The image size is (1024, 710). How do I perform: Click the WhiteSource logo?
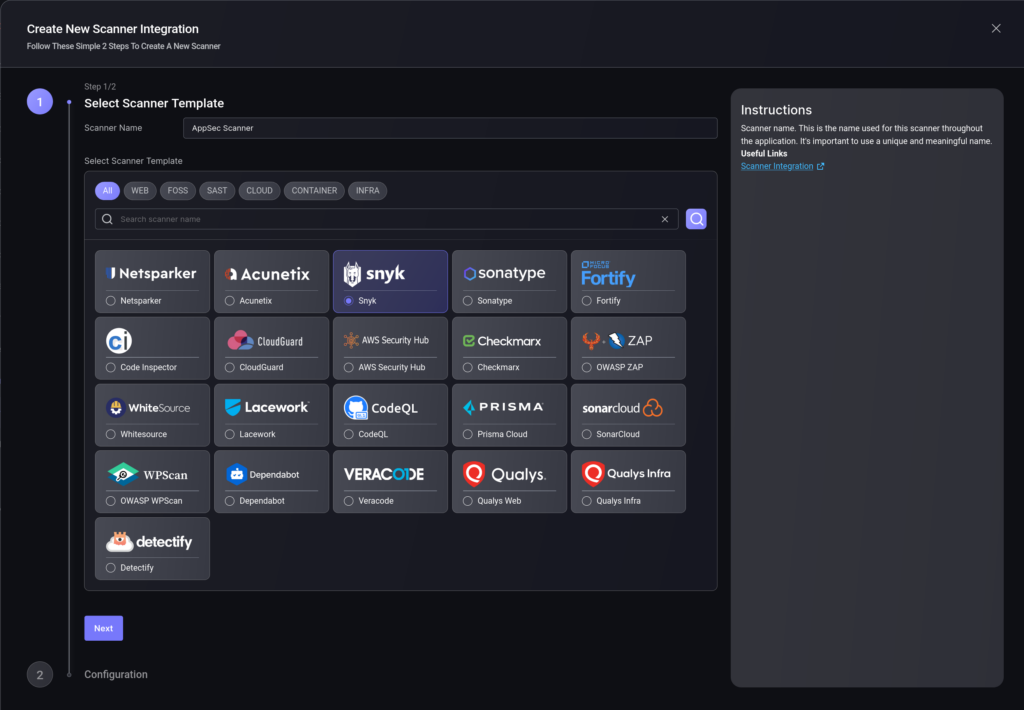coord(148,408)
